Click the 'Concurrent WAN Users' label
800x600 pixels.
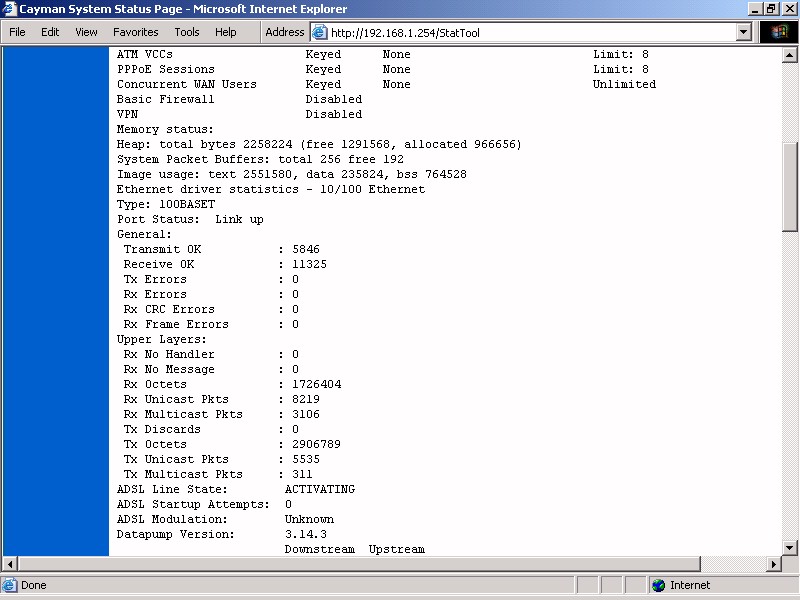tap(187, 84)
